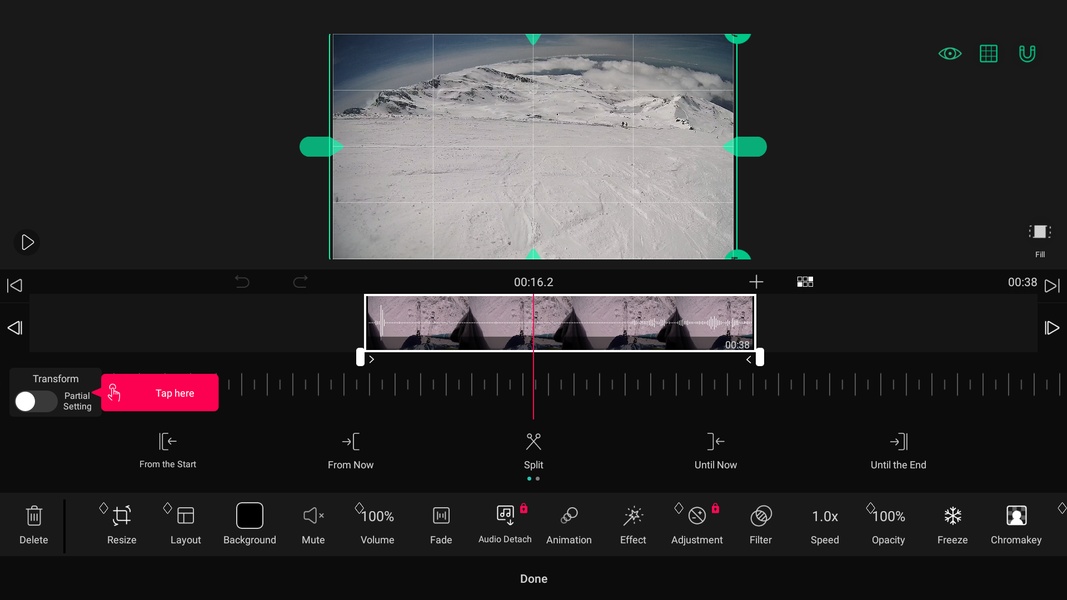Click the right green resize handle

[746, 146]
